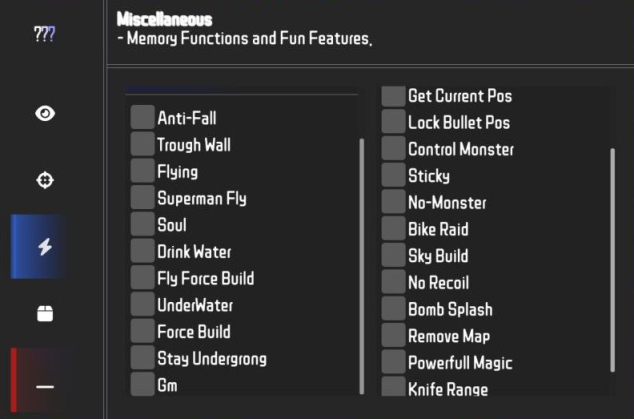Screen dimensions: 634x419
Task: Toggle the Flying checkbox
Action: (x=143, y=171)
